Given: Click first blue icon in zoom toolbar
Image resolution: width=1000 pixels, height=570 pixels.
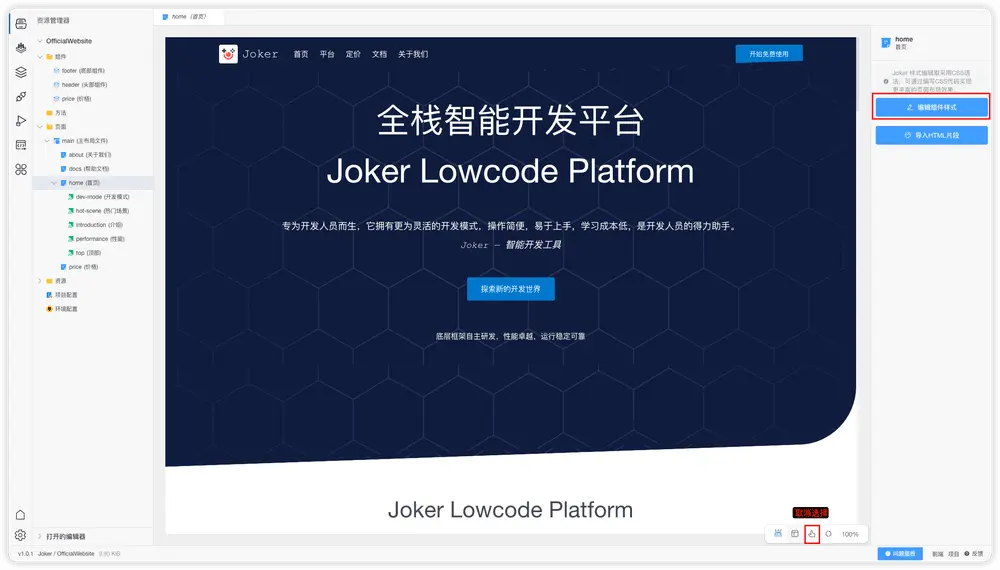Looking at the screenshot, I should (x=778, y=534).
